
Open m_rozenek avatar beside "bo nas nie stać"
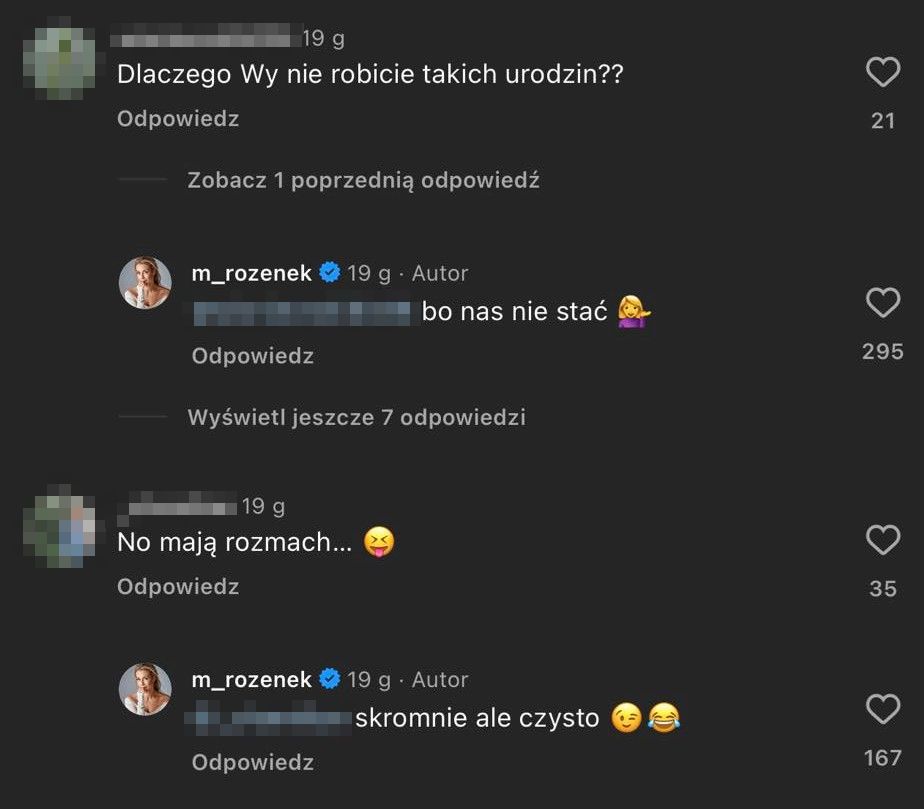(x=146, y=283)
